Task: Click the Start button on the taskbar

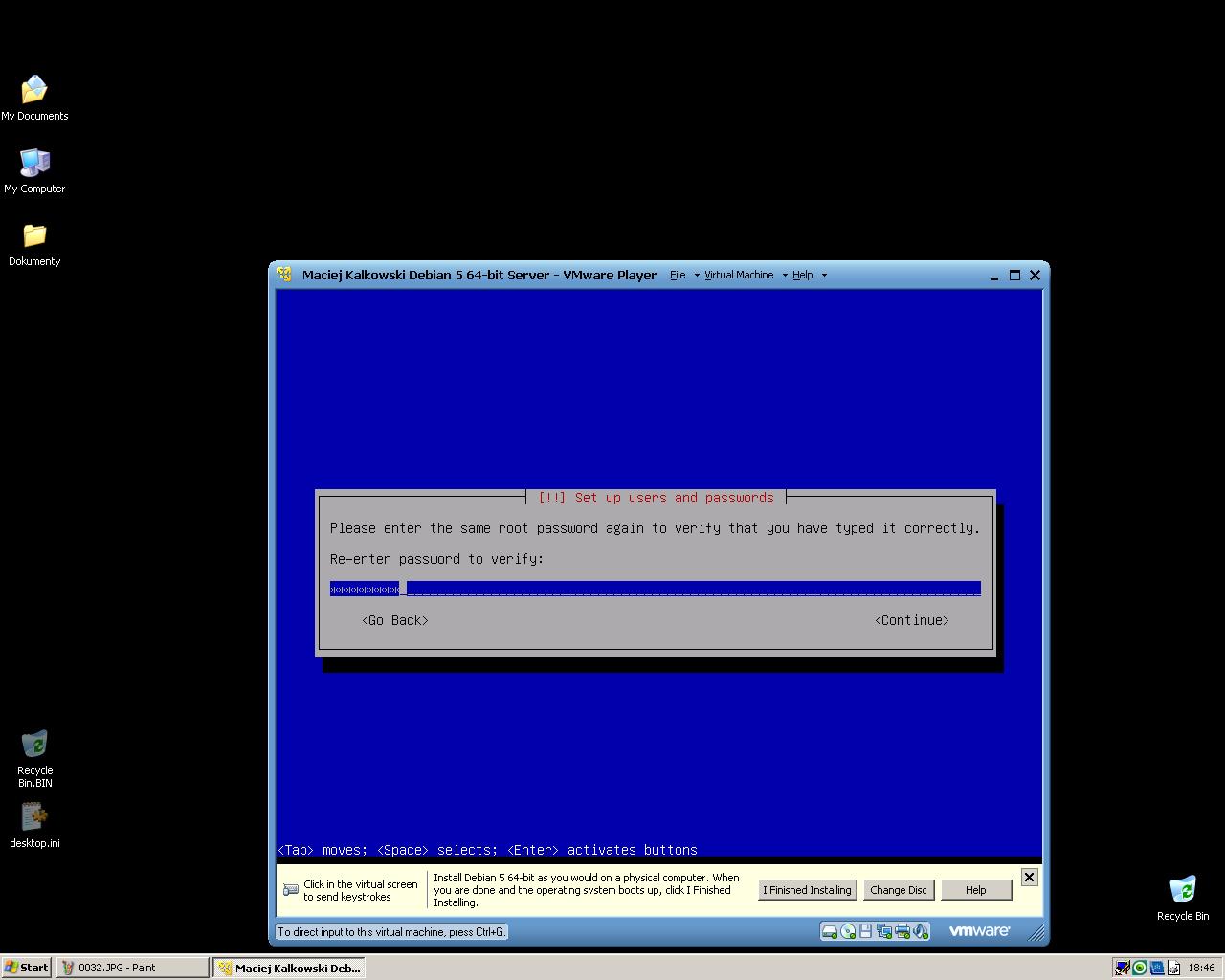Action: pyautogui.click(x=27, y=968)
